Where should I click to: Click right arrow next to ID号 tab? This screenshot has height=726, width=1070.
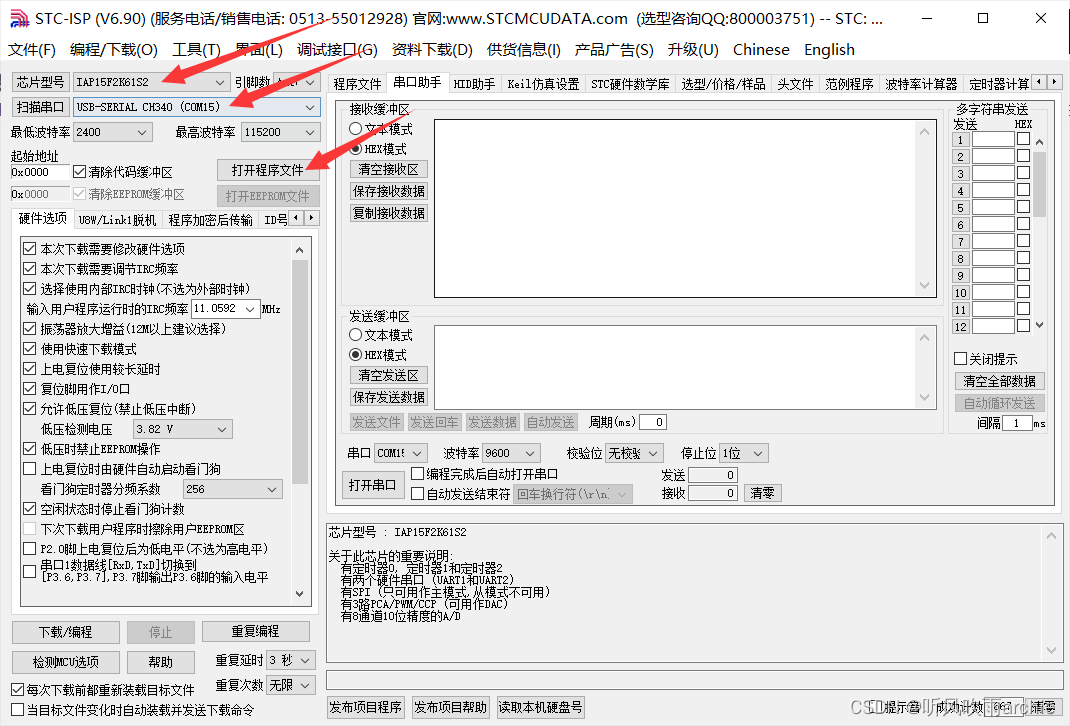coord(311,218)
